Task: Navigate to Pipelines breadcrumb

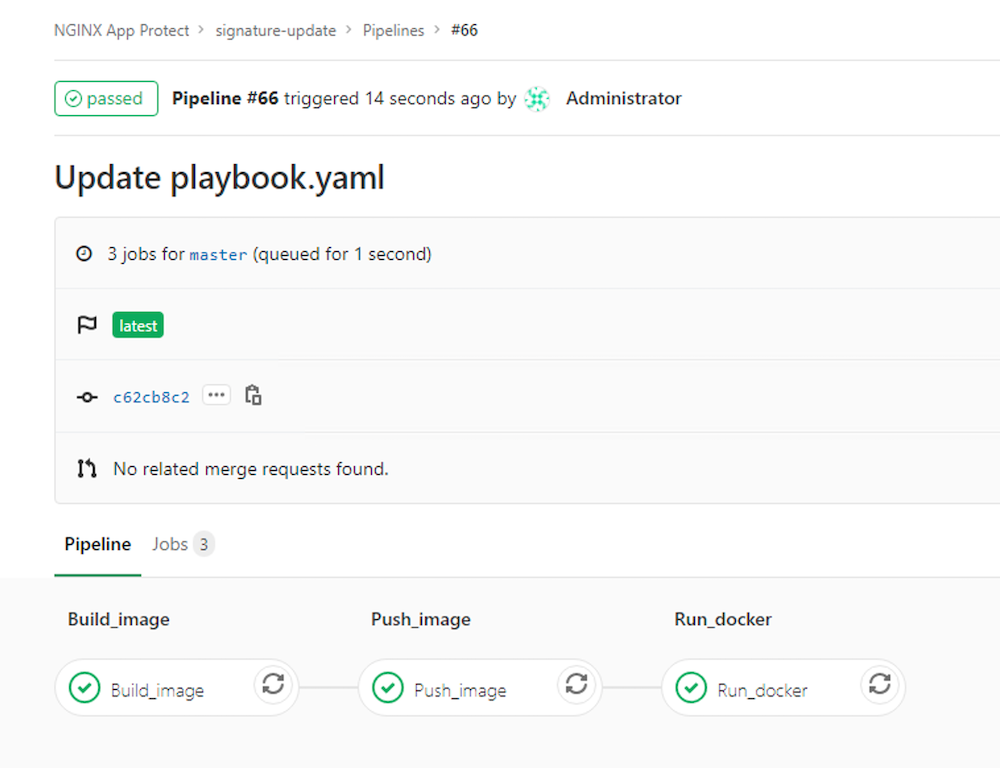Action: [x=393, y=31]
